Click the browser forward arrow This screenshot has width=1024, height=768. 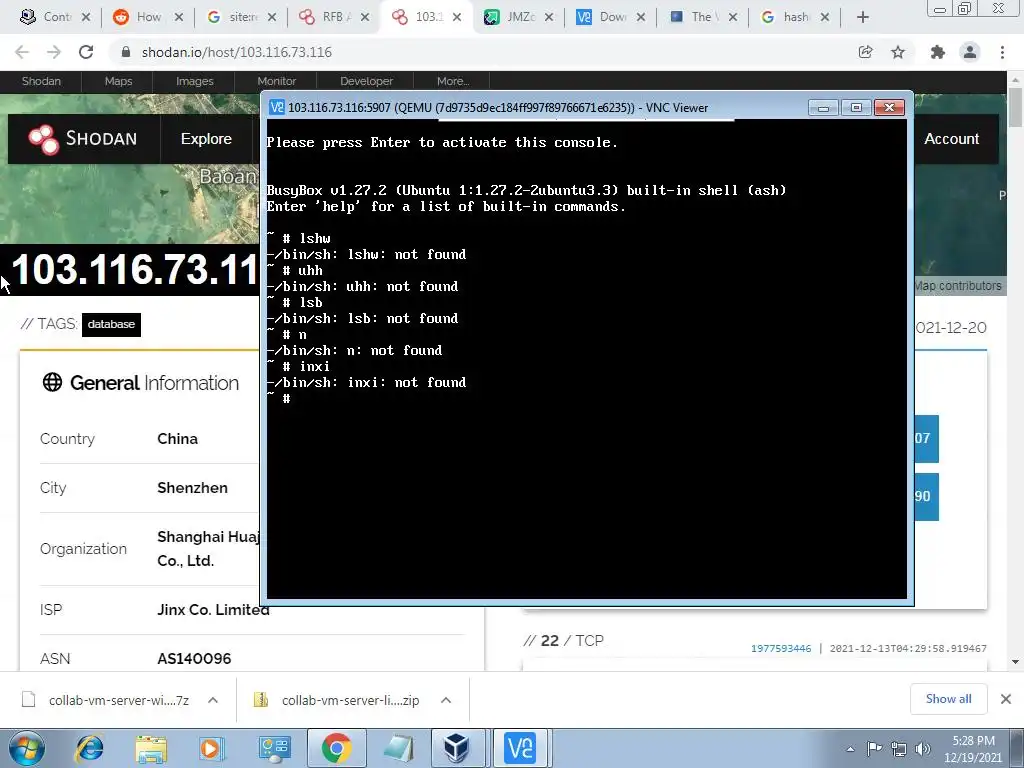coord(54,52)
